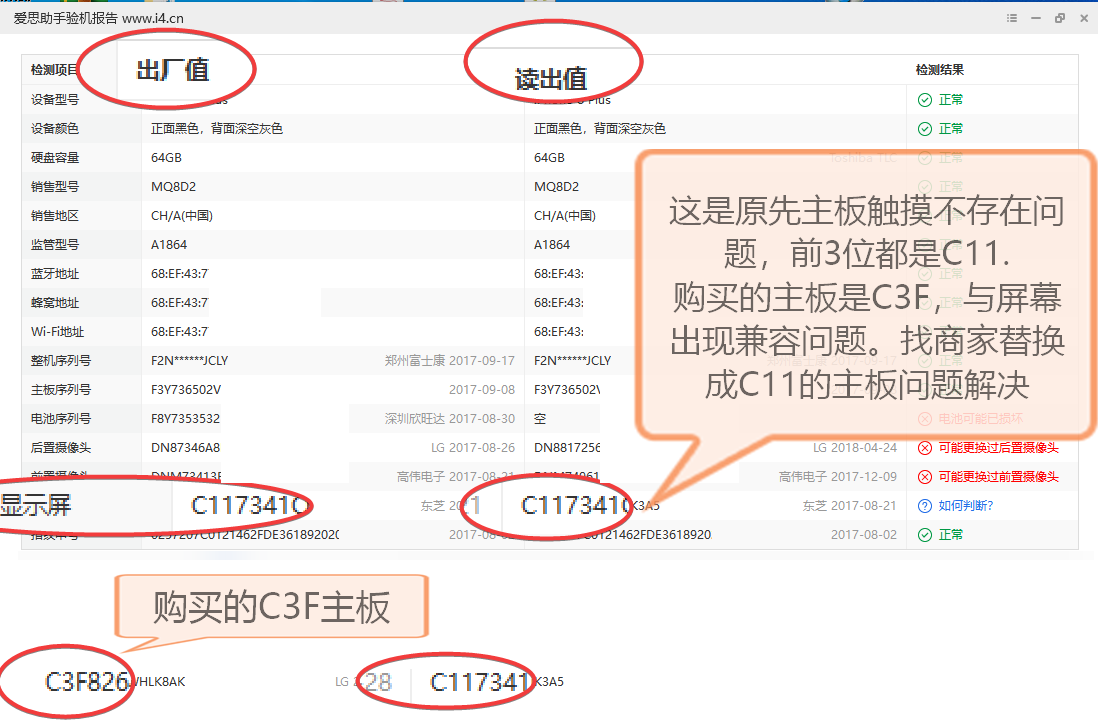Click green check icon for 设备型号 row

point(924,100)
